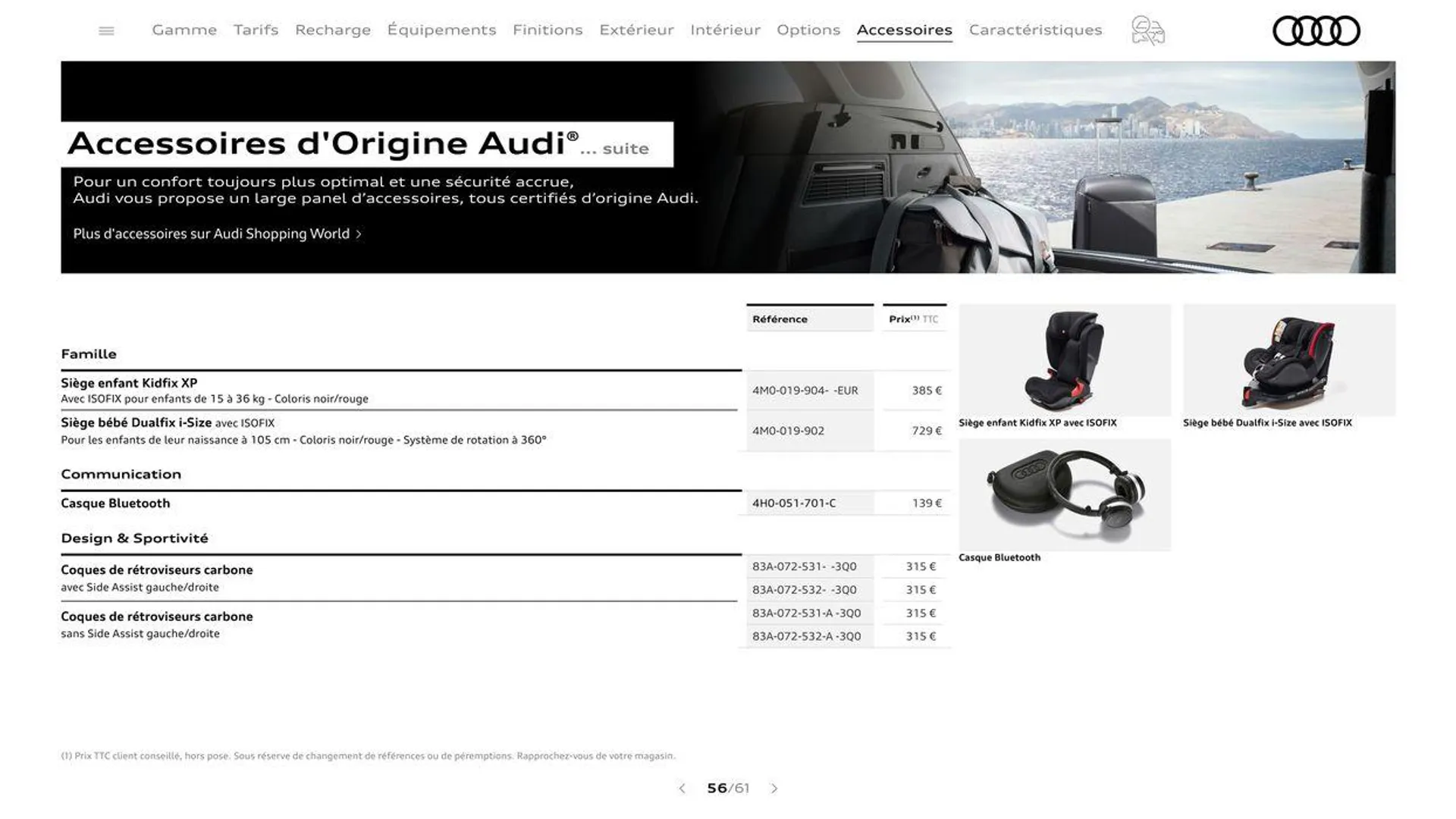Viewport: 1456px width, 819px height.
Task: Switch to the Recharge tab
Action: click(x=333, y=30)
